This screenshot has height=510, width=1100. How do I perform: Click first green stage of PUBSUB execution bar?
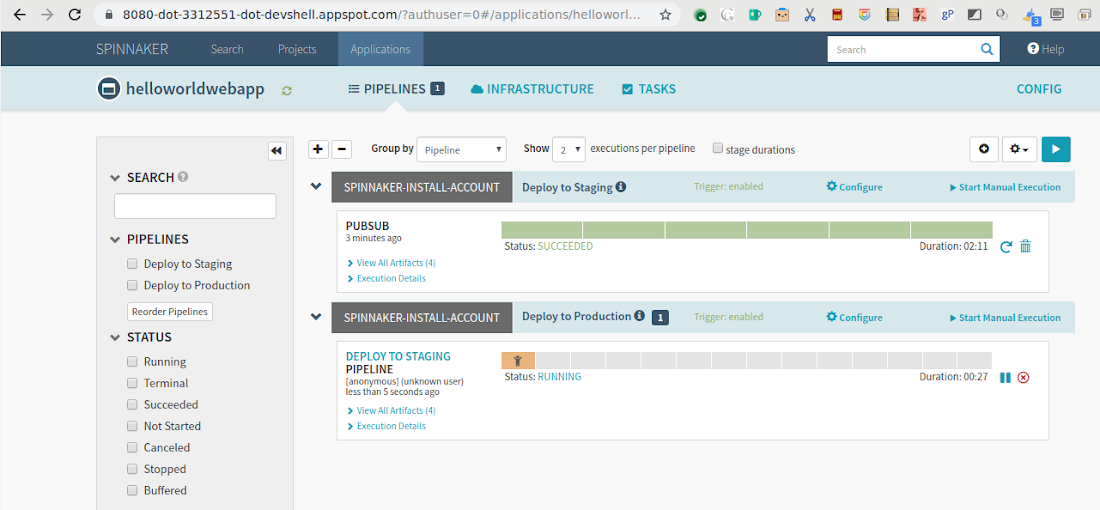tap(542, 229)
